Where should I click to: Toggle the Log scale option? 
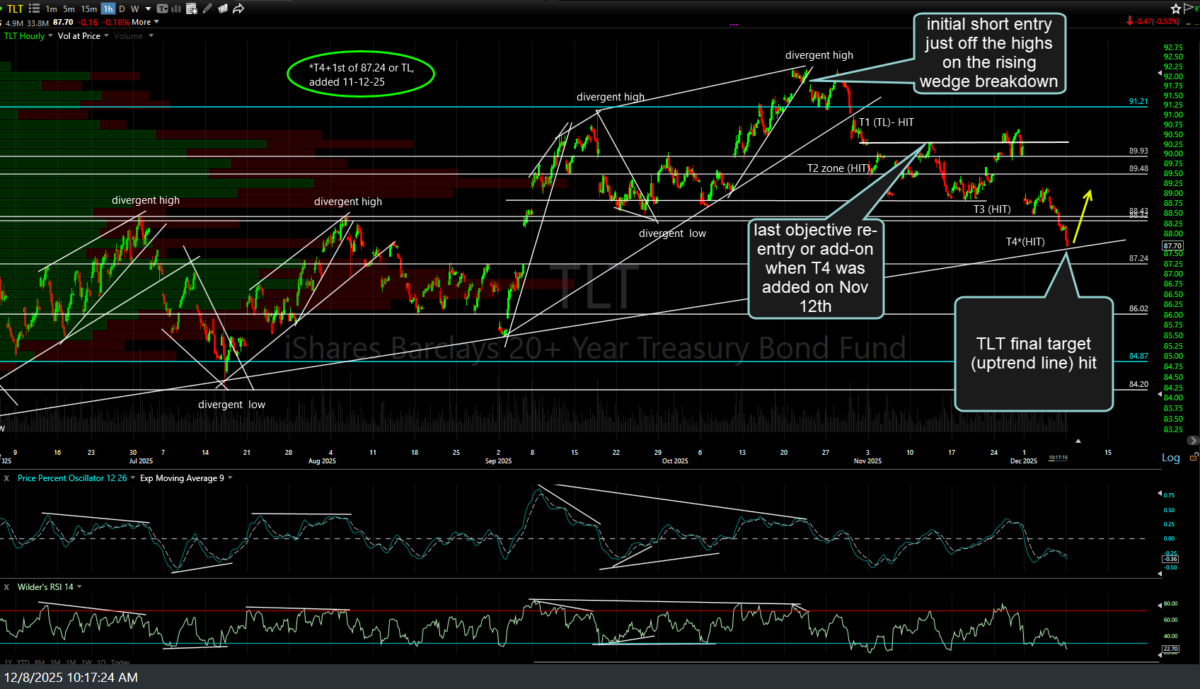tap(1170, 457)
